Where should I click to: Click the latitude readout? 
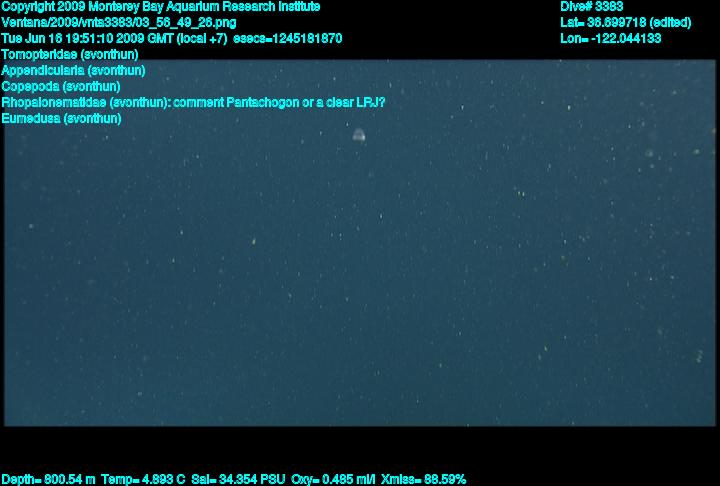pyautogui.click(x=625, y=23)
